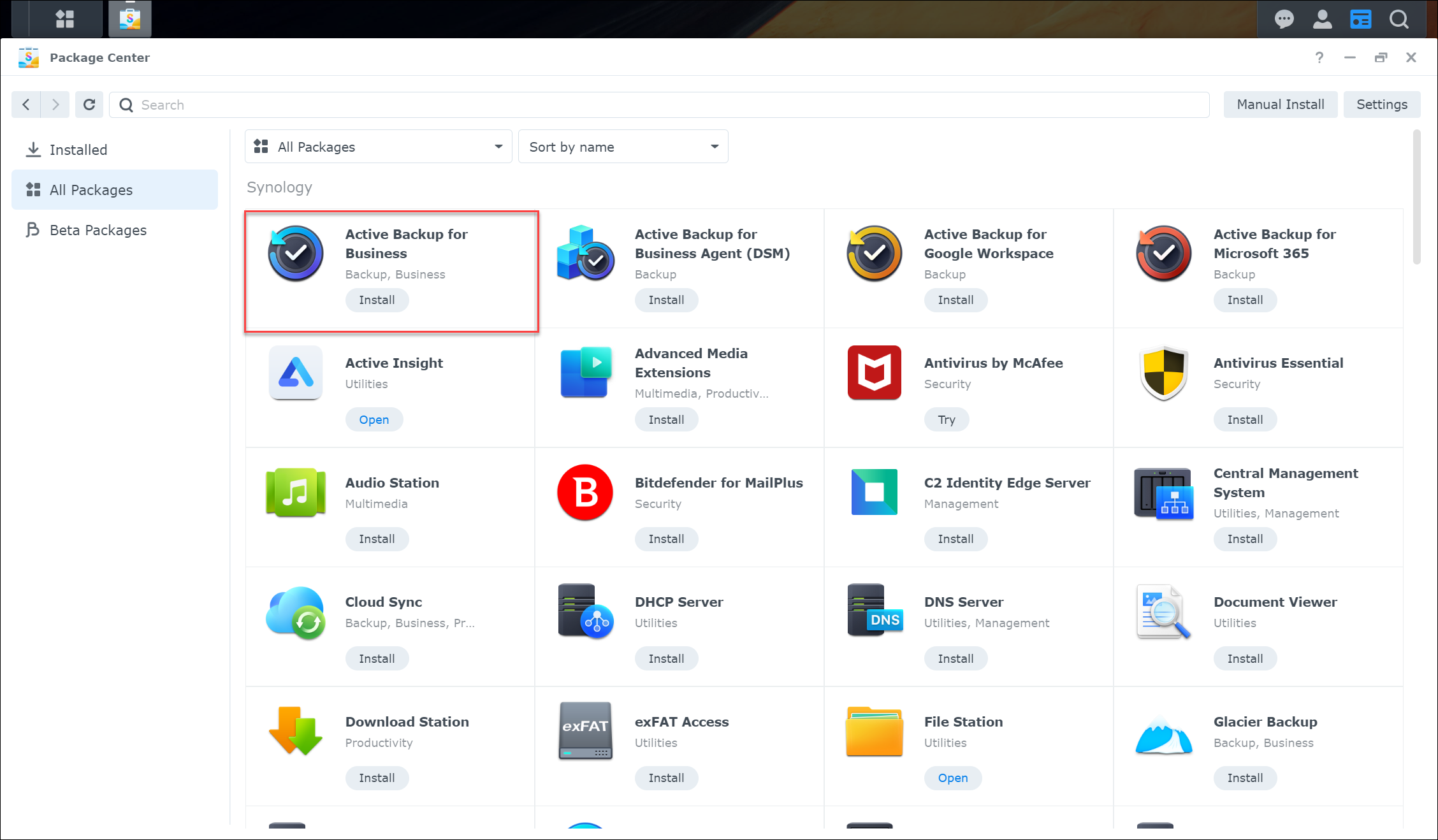Open the widgets panel icon
The image size is (1438, 840).
pos(1360,19)
